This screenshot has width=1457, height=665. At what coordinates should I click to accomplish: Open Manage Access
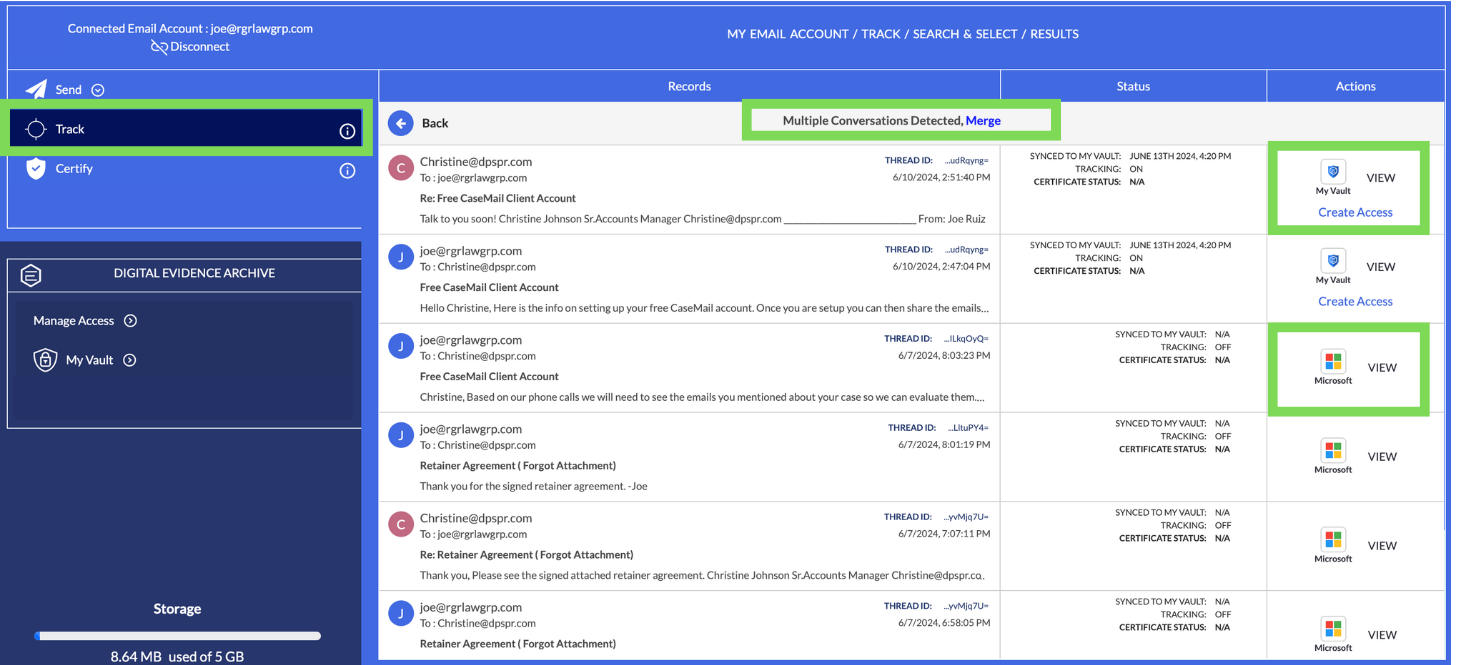[x=74, y=321]
